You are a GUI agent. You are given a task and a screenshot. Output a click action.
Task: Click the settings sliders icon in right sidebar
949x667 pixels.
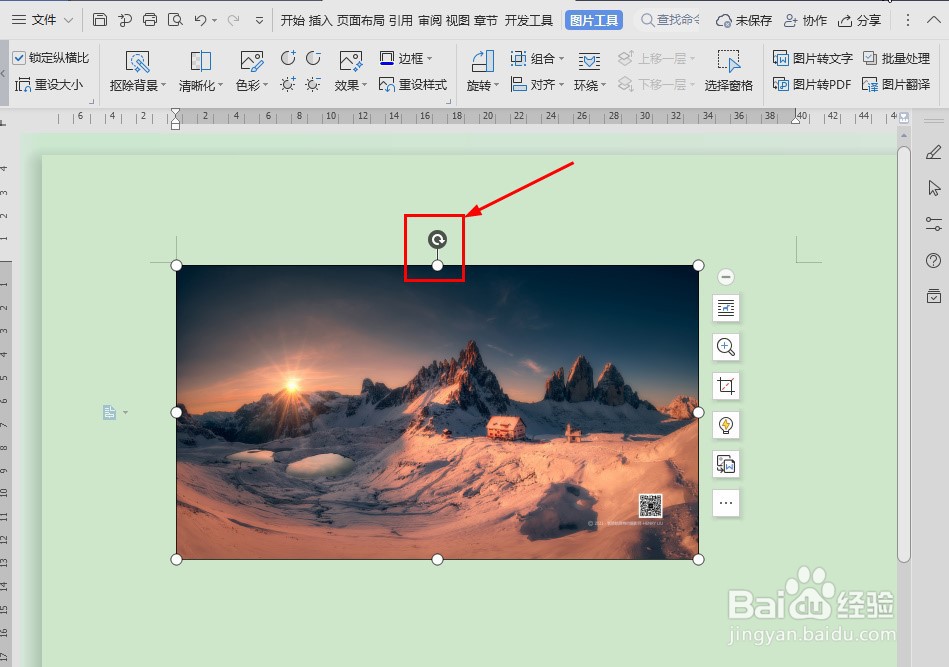point(933,224)
